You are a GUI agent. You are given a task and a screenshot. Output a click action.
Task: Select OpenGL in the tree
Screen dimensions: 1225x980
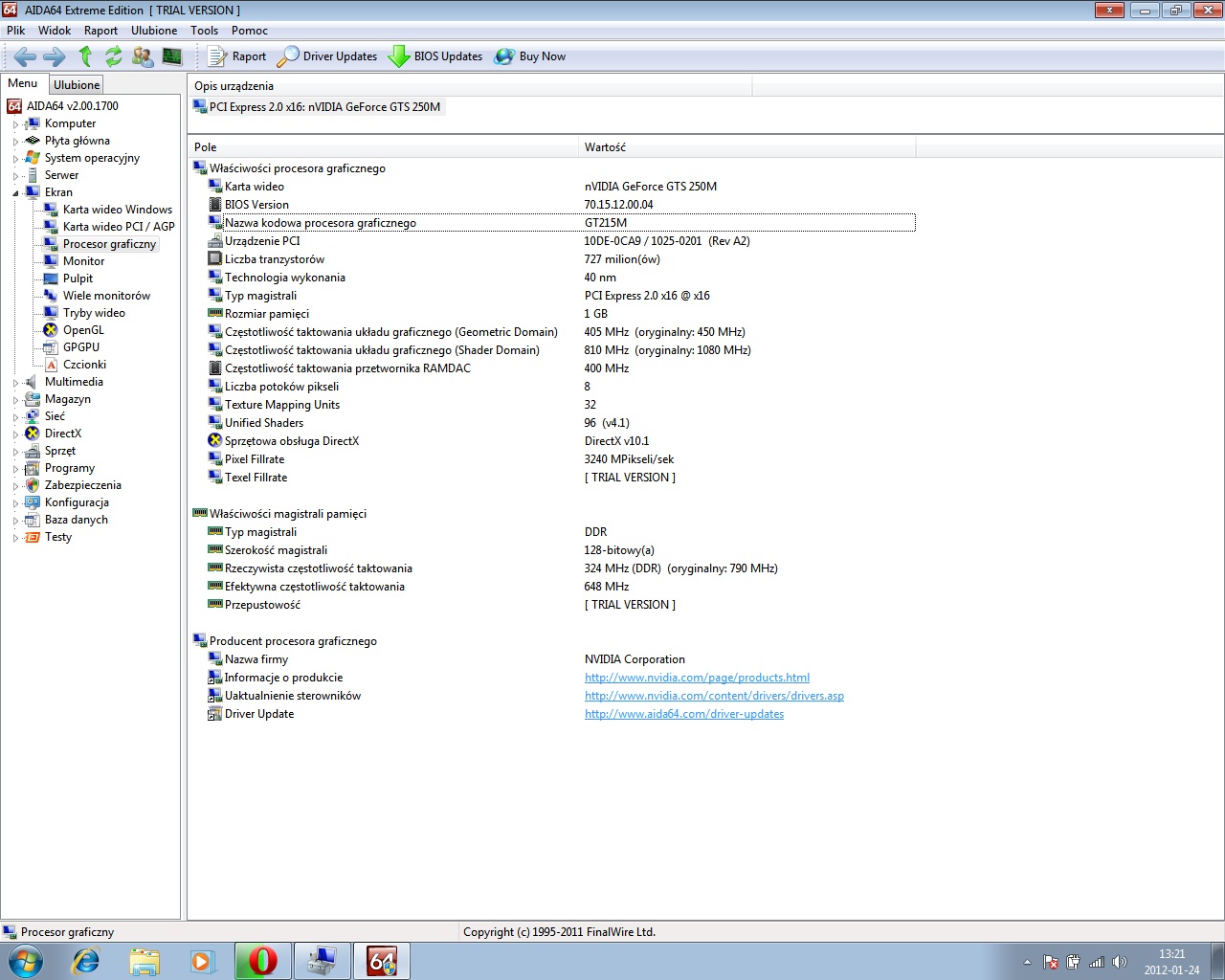(83, 330)
